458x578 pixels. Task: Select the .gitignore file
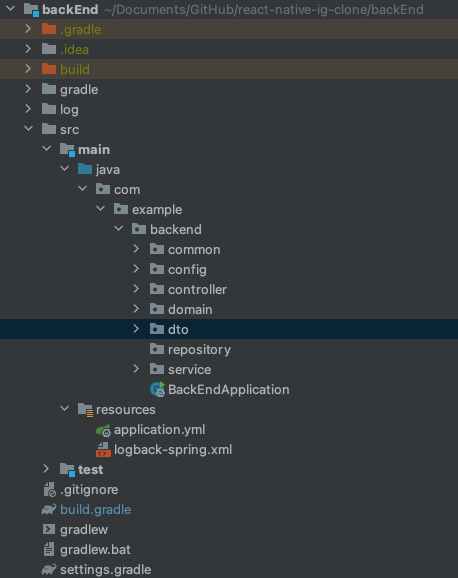tap(89, 490)
